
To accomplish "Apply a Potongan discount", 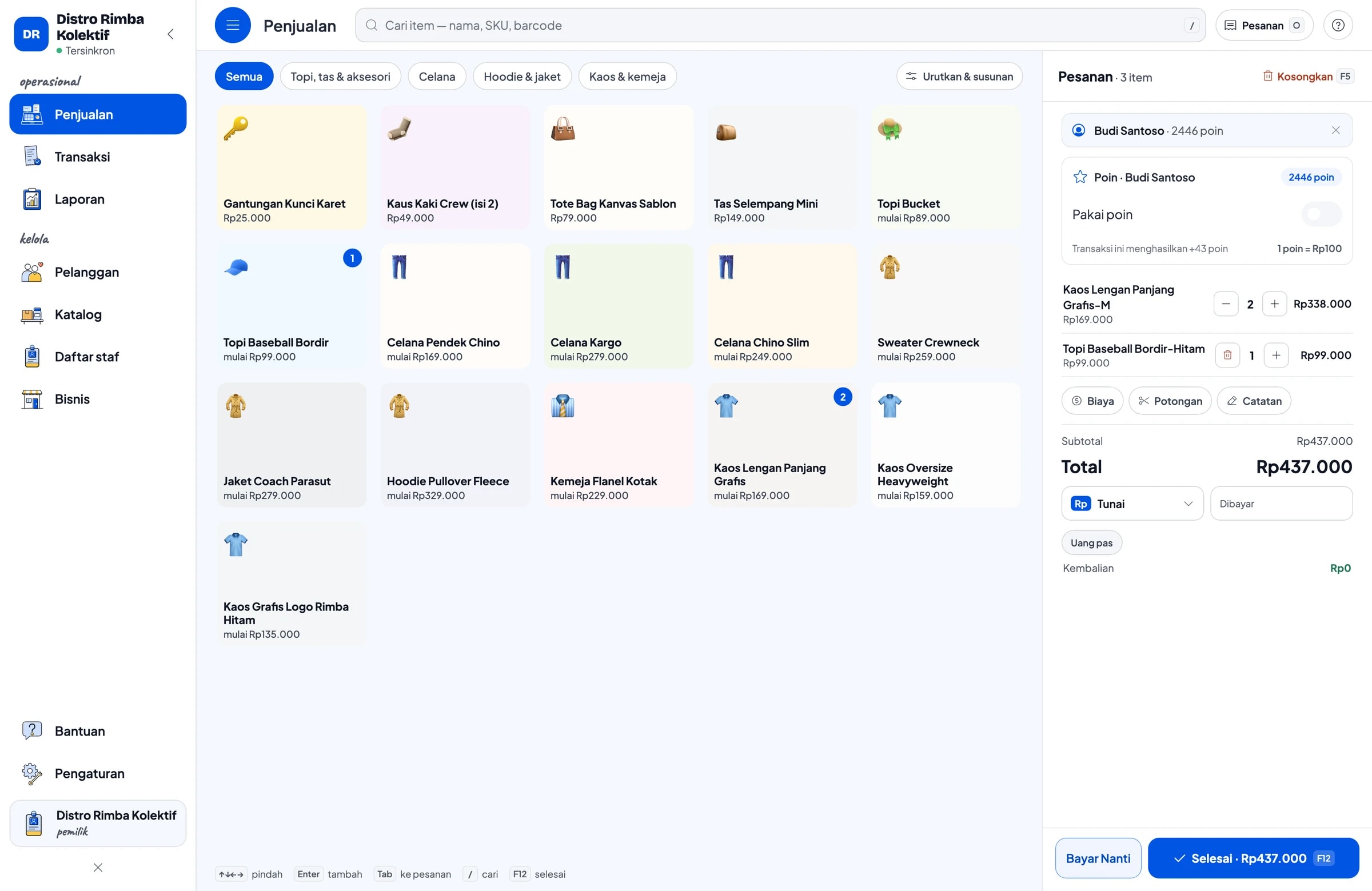I will 1170,401.
